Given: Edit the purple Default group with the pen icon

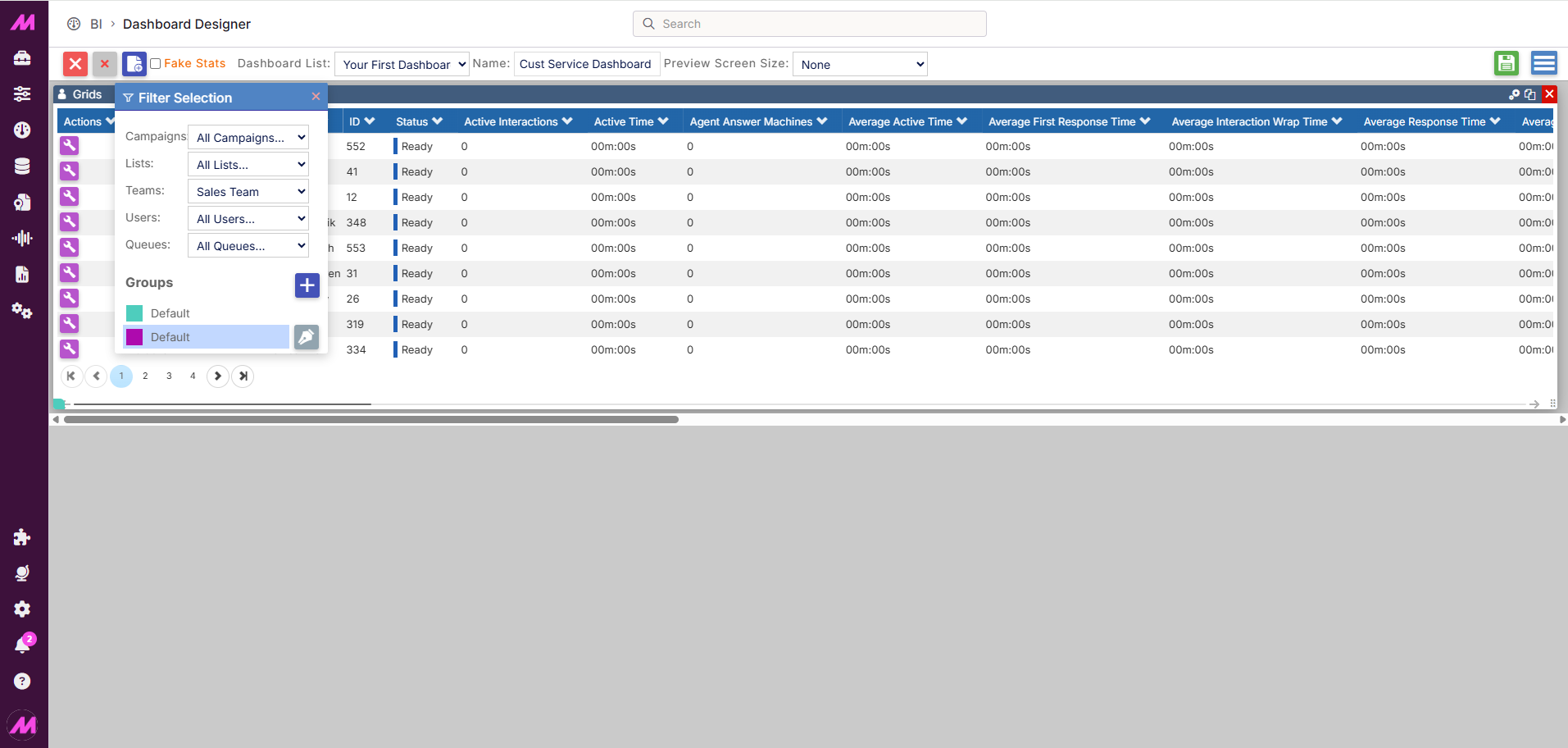Looking at the screenshot, I should [307, 337].
